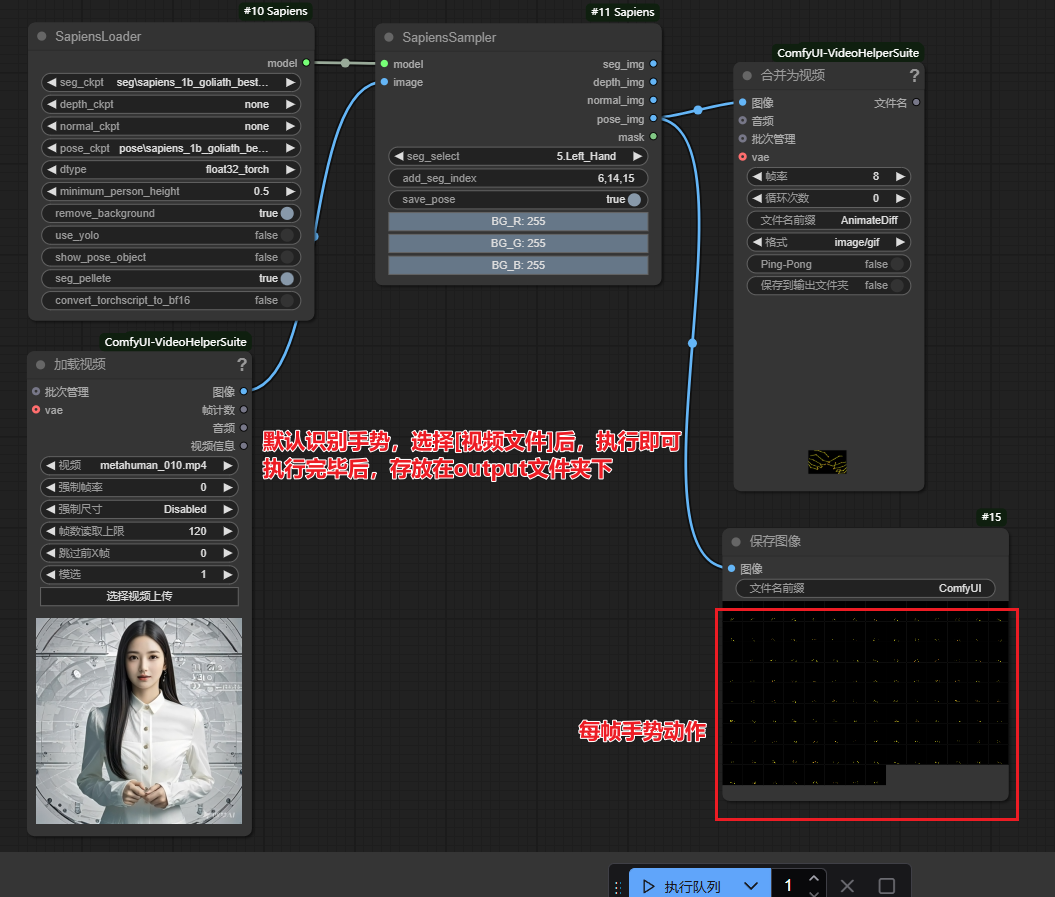The image size is (1055, 897).
Task: Expand the dropdown arrow beside 执行队列
Action: [751, 886]
